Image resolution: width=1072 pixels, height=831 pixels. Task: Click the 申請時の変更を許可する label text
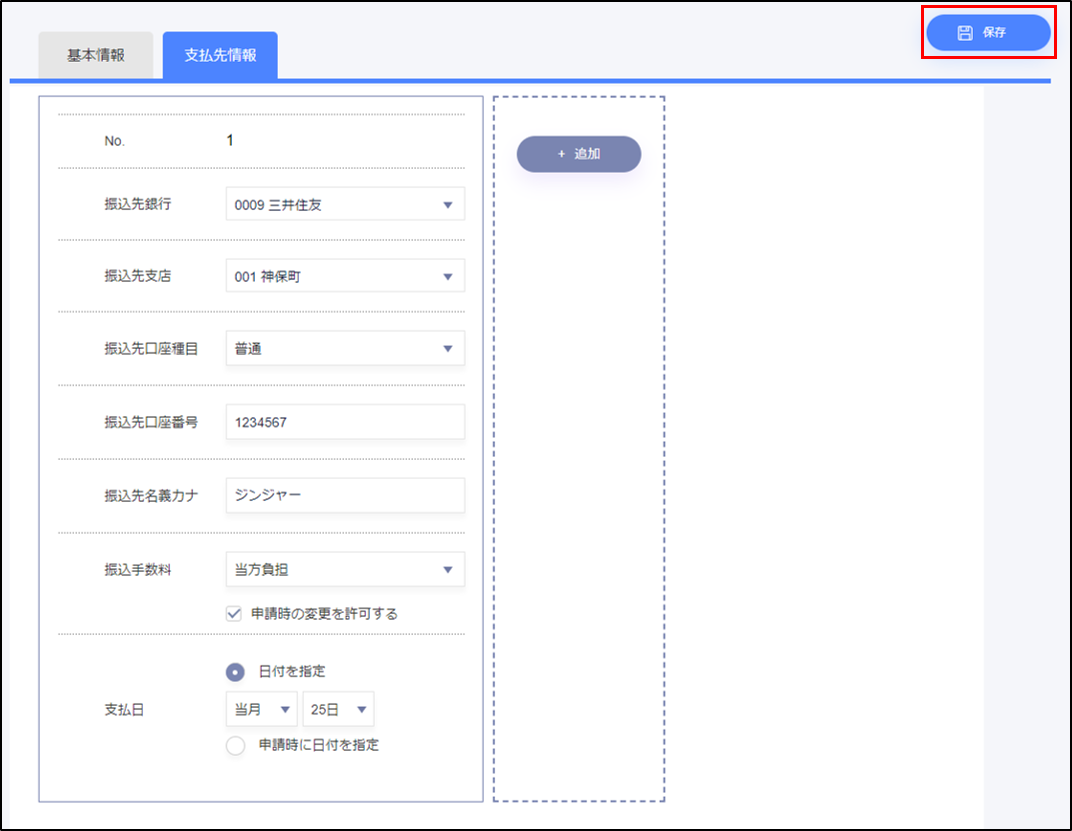coord(324,614)
